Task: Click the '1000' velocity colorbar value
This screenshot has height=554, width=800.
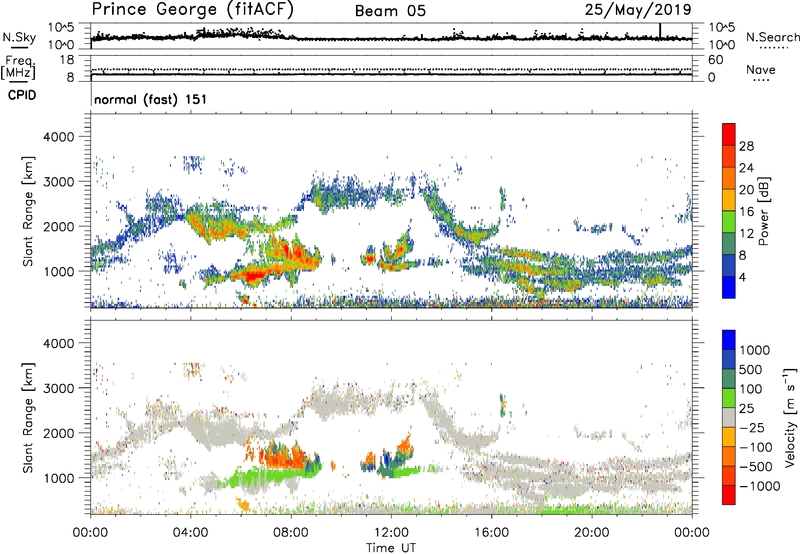Action: (755, 350)
